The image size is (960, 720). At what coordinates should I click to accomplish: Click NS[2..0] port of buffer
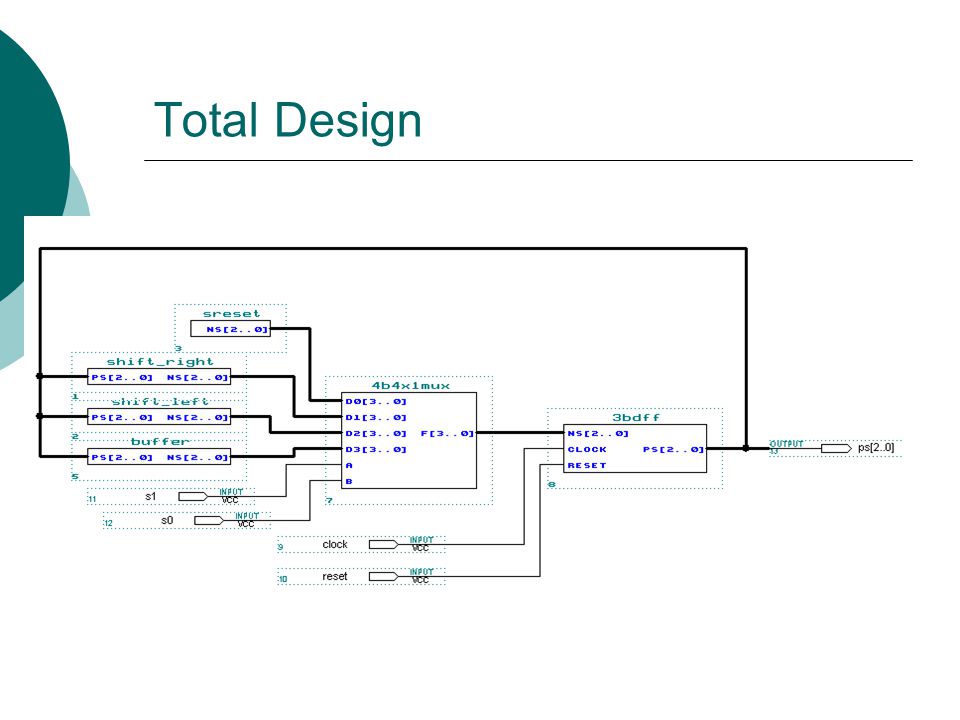coord(198,457)
